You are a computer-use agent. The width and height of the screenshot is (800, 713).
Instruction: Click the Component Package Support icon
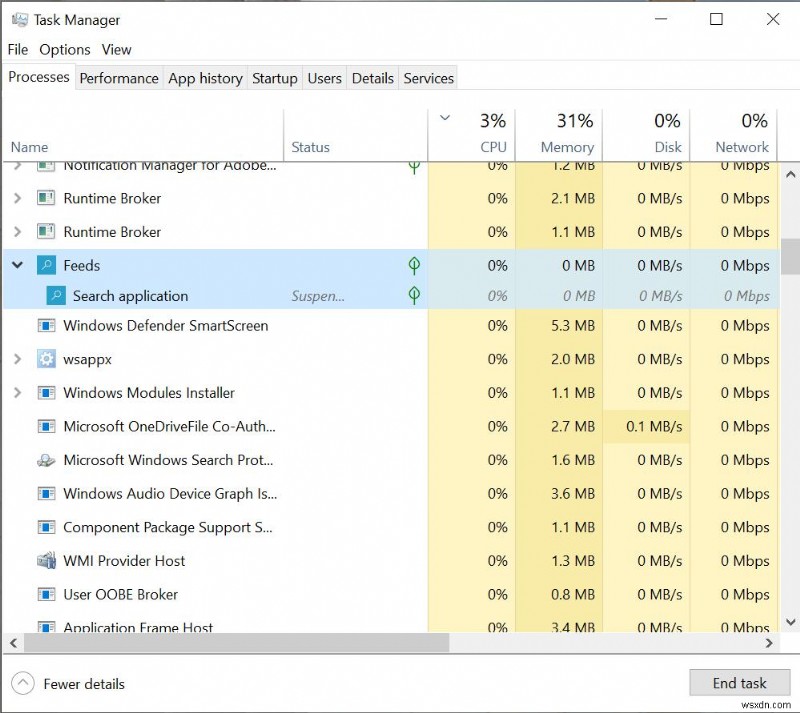click(46, 527)
